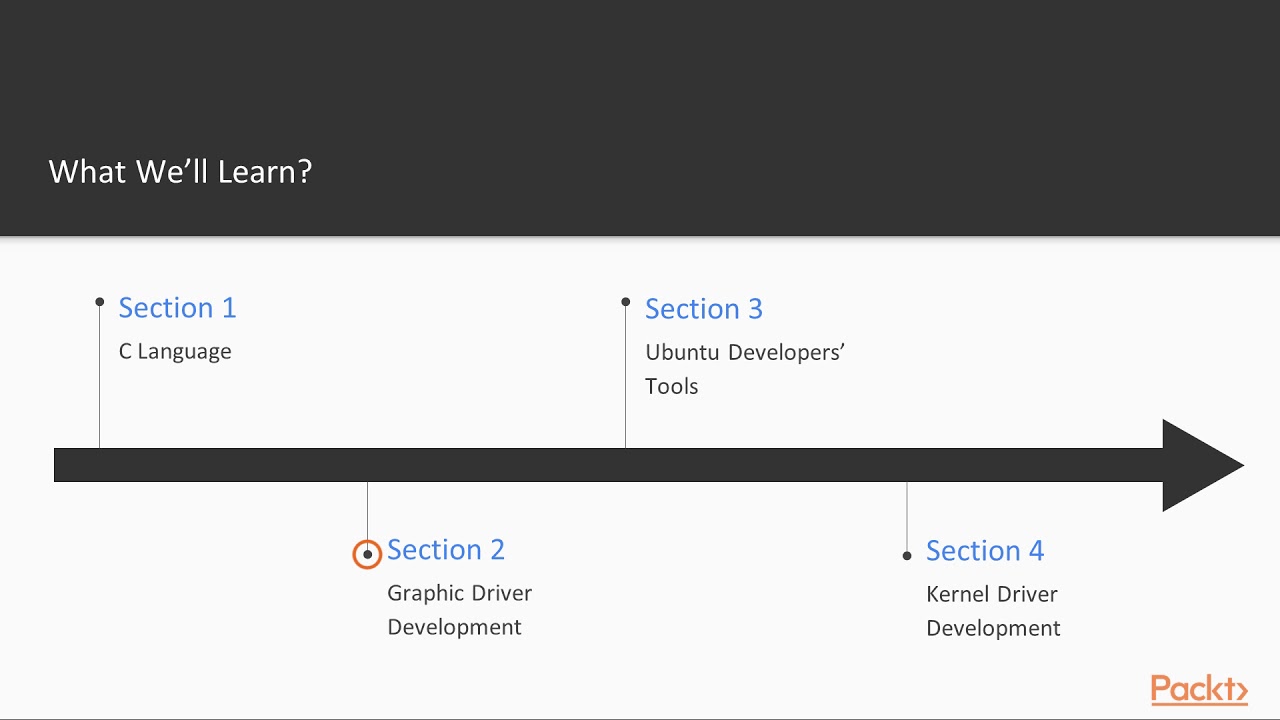Click the "Tools" text under Section 3
This screenshot has height=720, width=1280.
coord(671,386)
